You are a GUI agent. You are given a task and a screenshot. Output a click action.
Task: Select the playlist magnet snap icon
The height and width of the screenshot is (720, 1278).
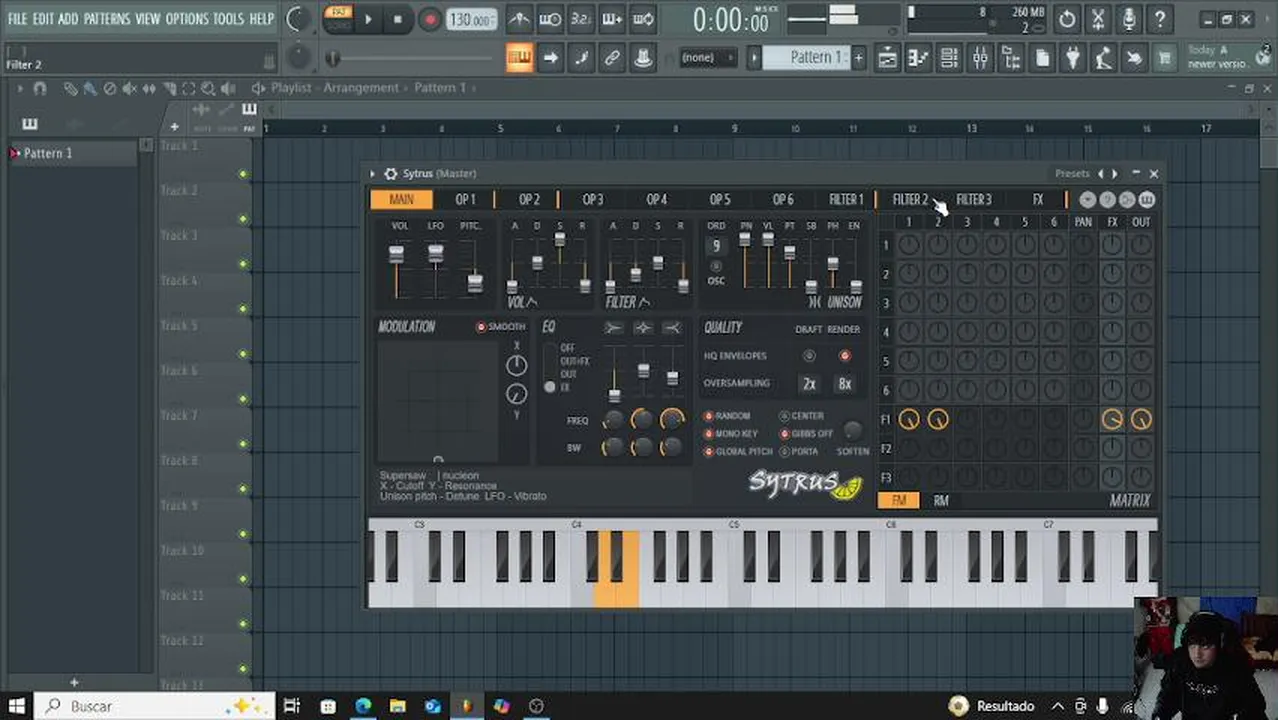pyautogui.click(x=40, y=88)
